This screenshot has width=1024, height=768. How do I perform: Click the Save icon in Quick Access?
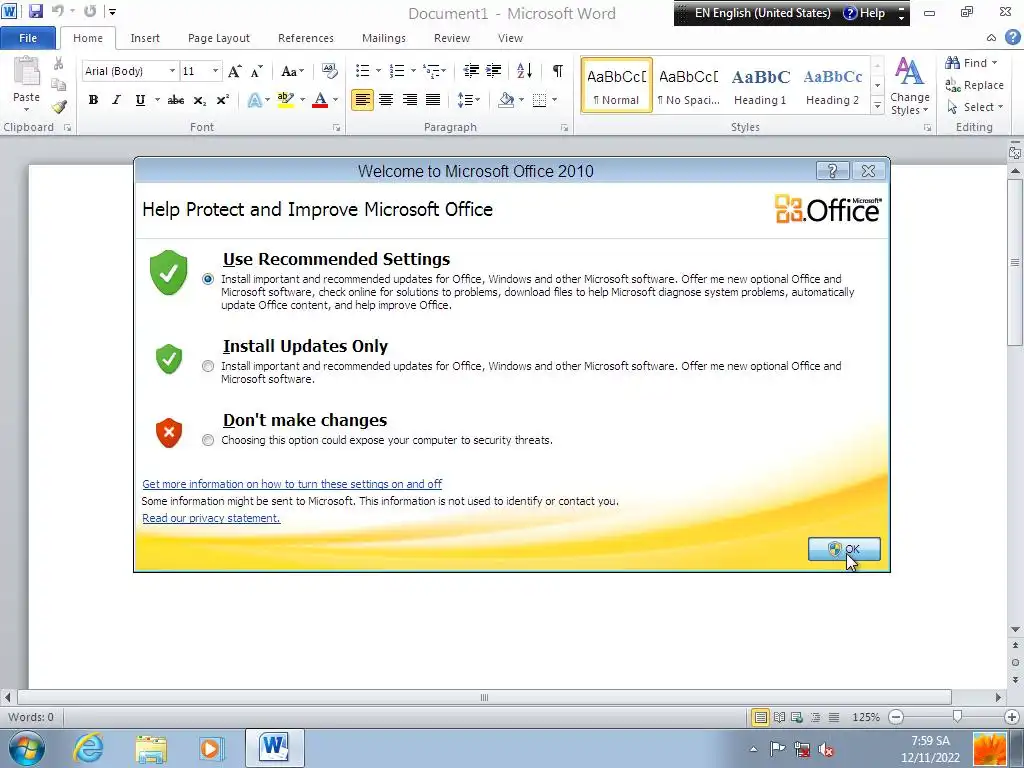(x=35, y=11)
